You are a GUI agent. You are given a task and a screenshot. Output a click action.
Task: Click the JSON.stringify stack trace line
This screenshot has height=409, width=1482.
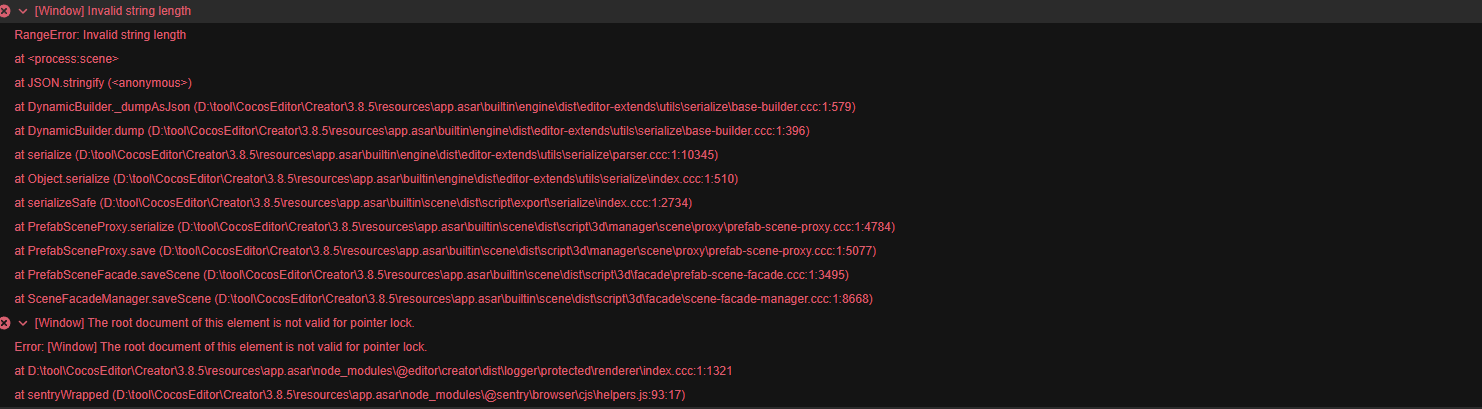[x=103, y=83]
